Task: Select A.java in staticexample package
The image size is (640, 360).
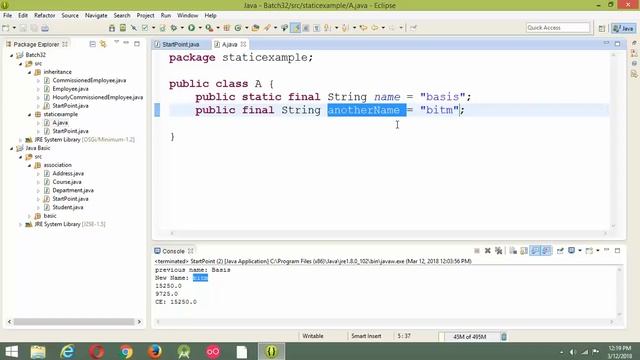Action: (x=60, y=123)
